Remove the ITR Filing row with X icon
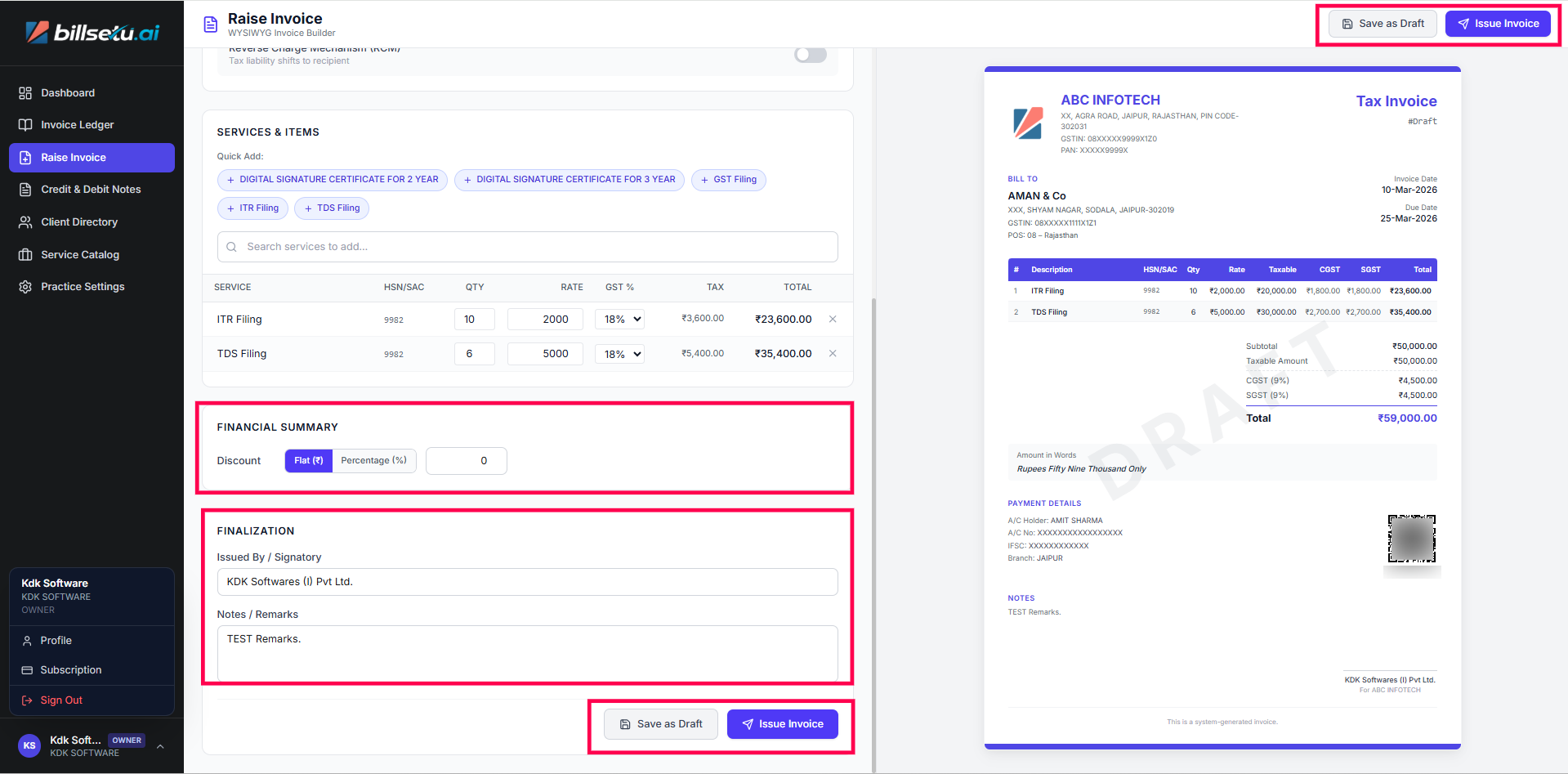This screenshot has height=774, width=1568. [x=833, y=320]
